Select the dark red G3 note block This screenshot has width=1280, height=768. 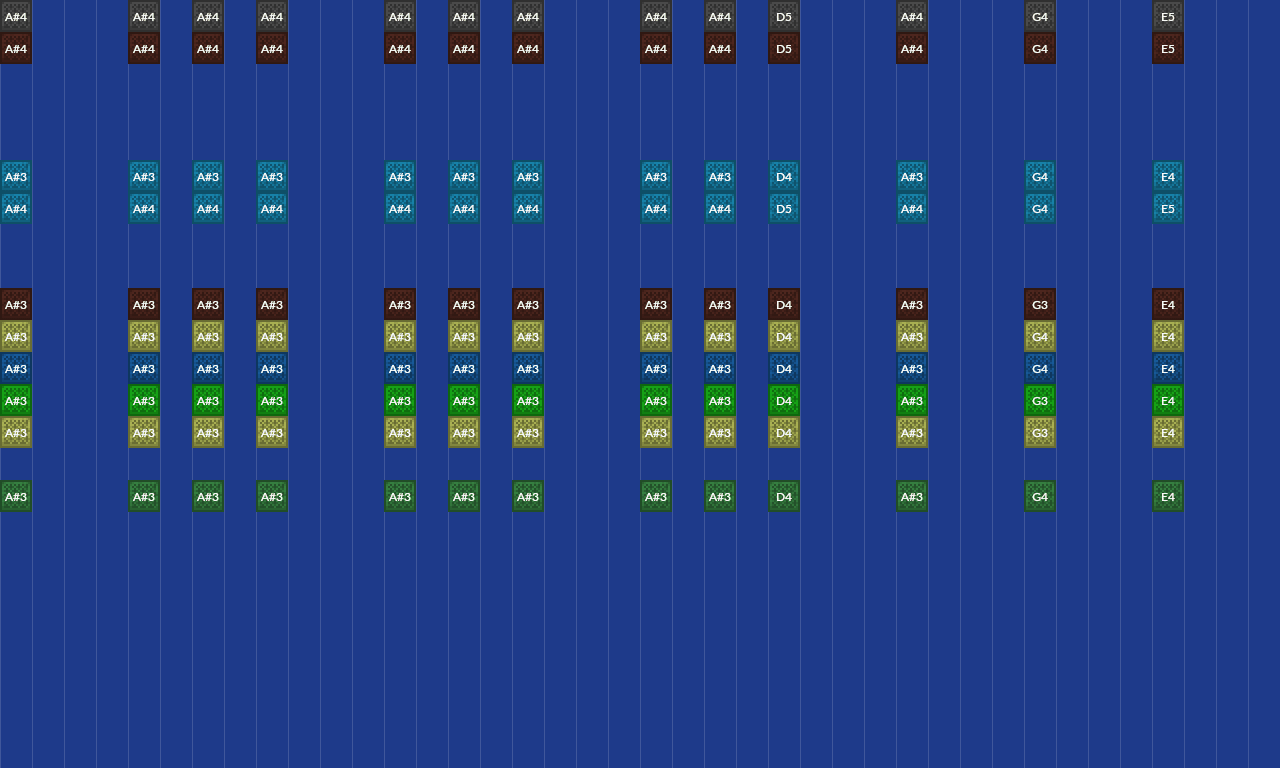click(x=1040, y=304)
